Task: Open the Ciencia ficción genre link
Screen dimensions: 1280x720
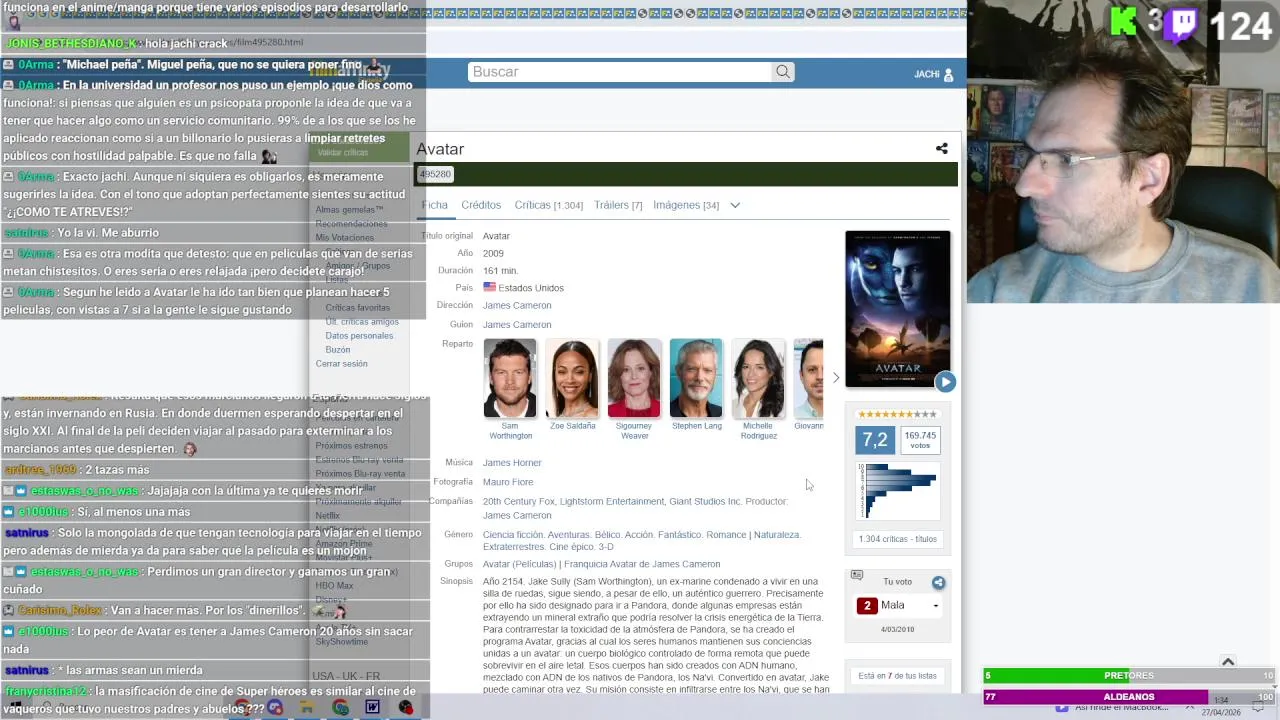Action: (513, 535)
